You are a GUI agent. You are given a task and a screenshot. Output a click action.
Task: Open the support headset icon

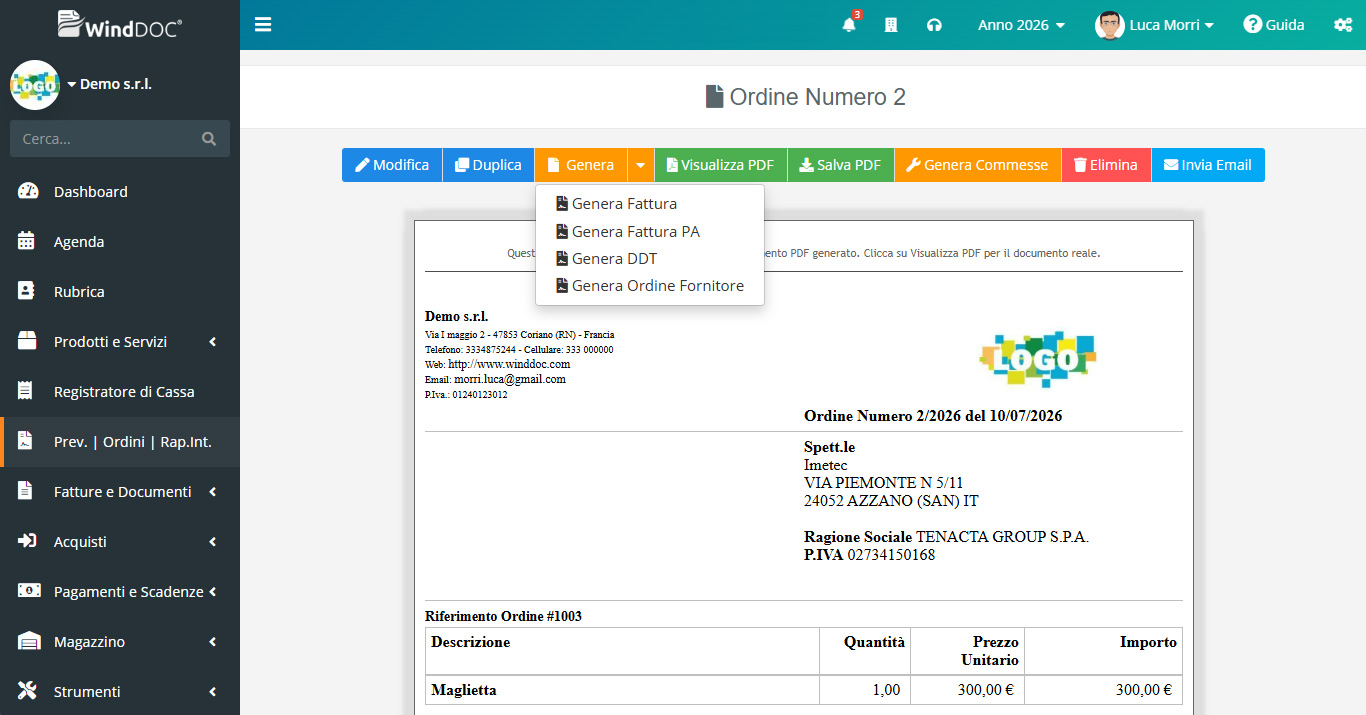(934, 25)
